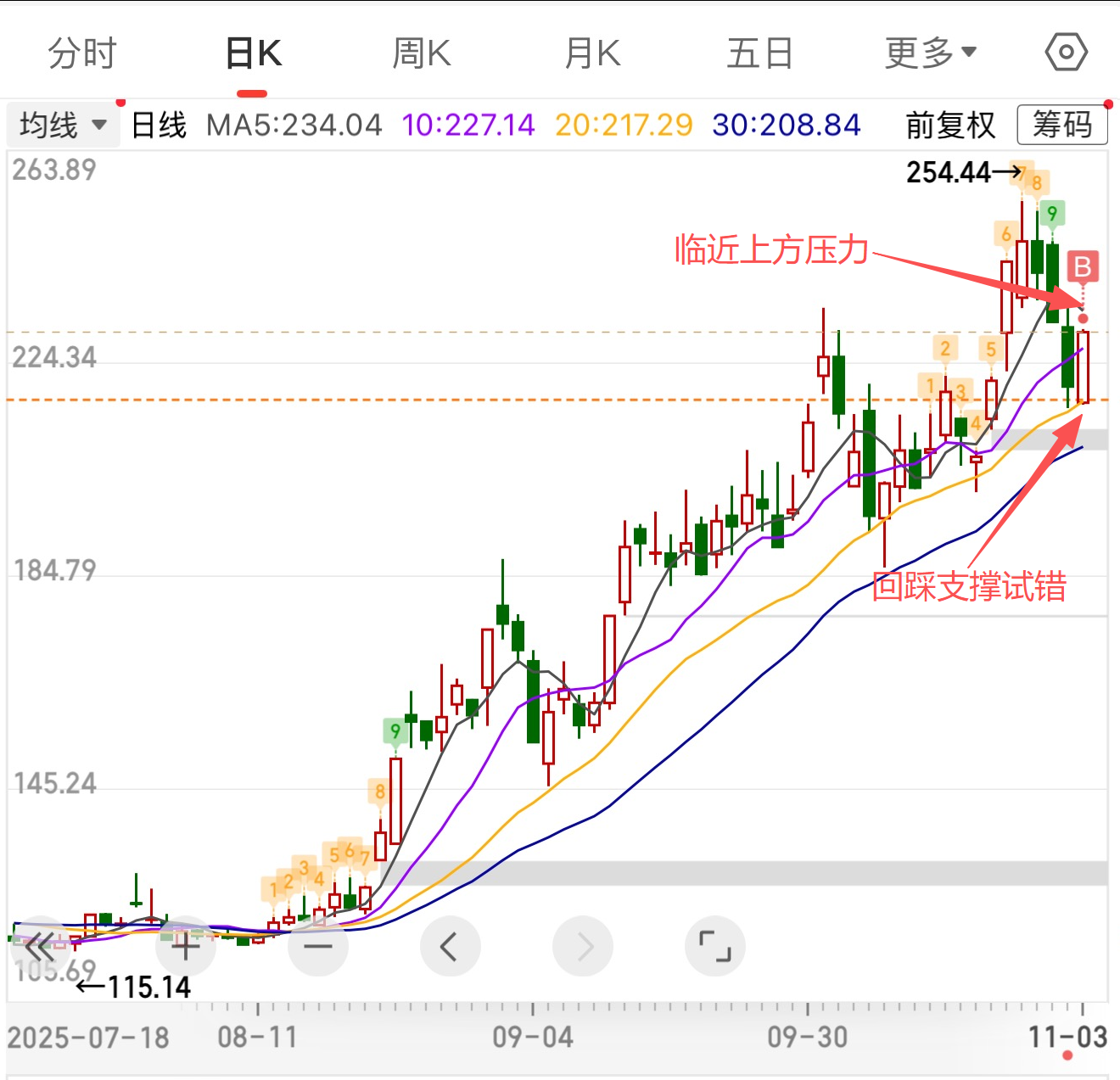Screen dimensions: 1120x1080
Task: Toggle the 筹码 chip distribution panel
Action: click(1062, 125)
